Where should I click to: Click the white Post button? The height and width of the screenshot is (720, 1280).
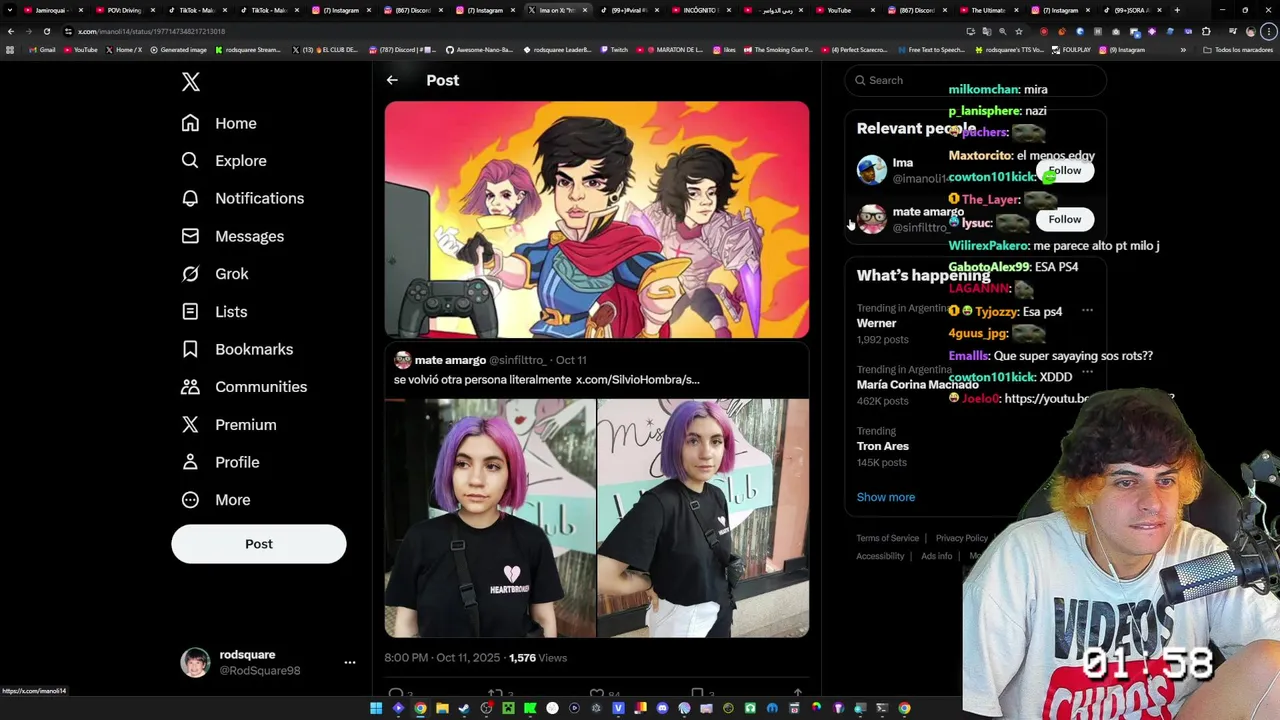tap(259, 544)
